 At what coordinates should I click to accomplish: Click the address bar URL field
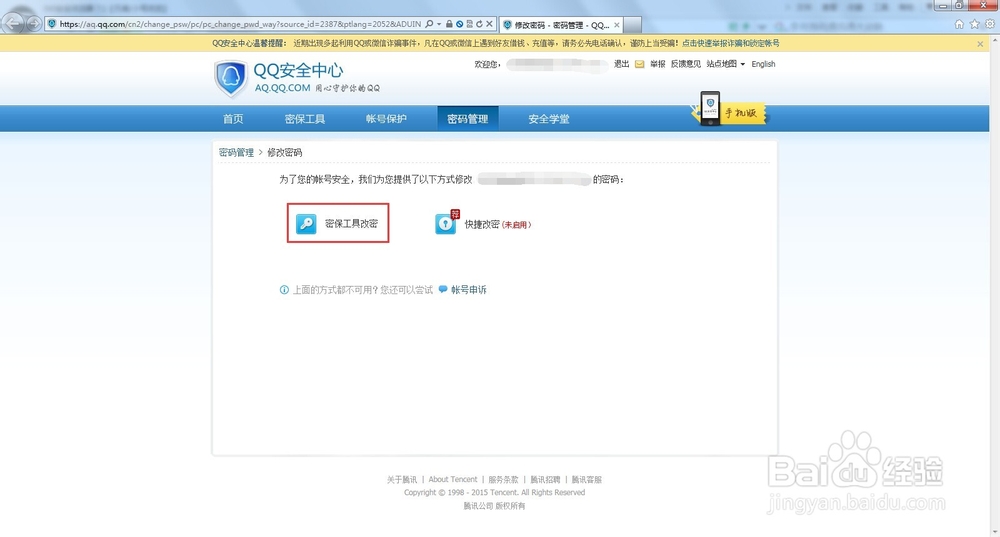coord(240,24)
